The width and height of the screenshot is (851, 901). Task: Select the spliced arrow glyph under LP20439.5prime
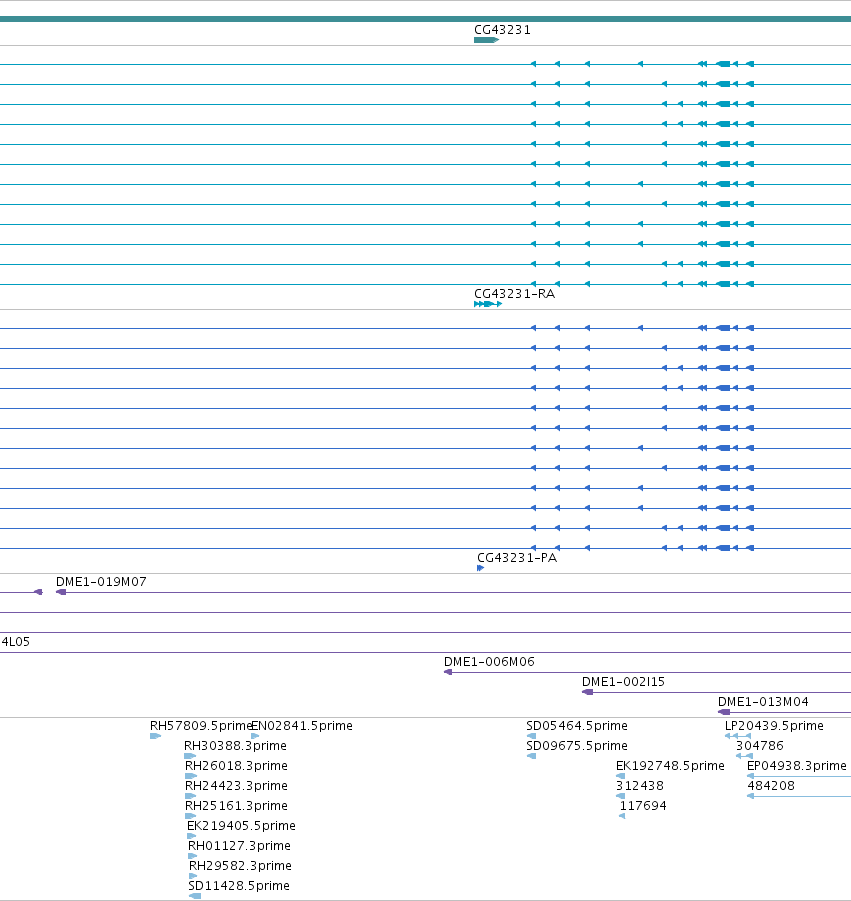point(738,736)
